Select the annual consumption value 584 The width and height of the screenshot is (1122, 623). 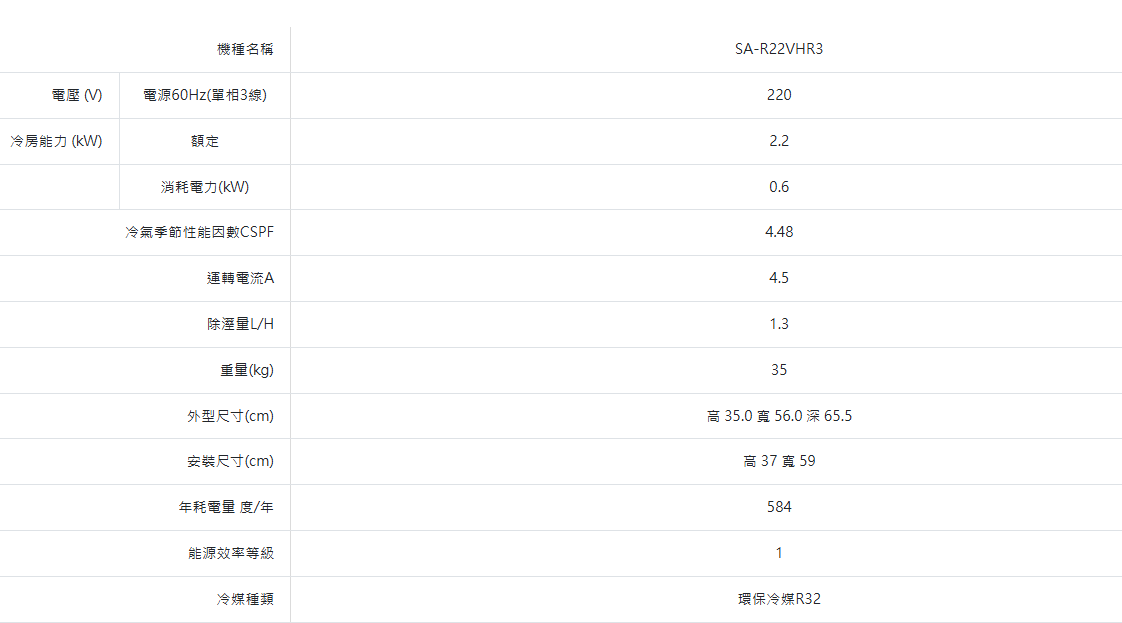(x=778, y=507)
